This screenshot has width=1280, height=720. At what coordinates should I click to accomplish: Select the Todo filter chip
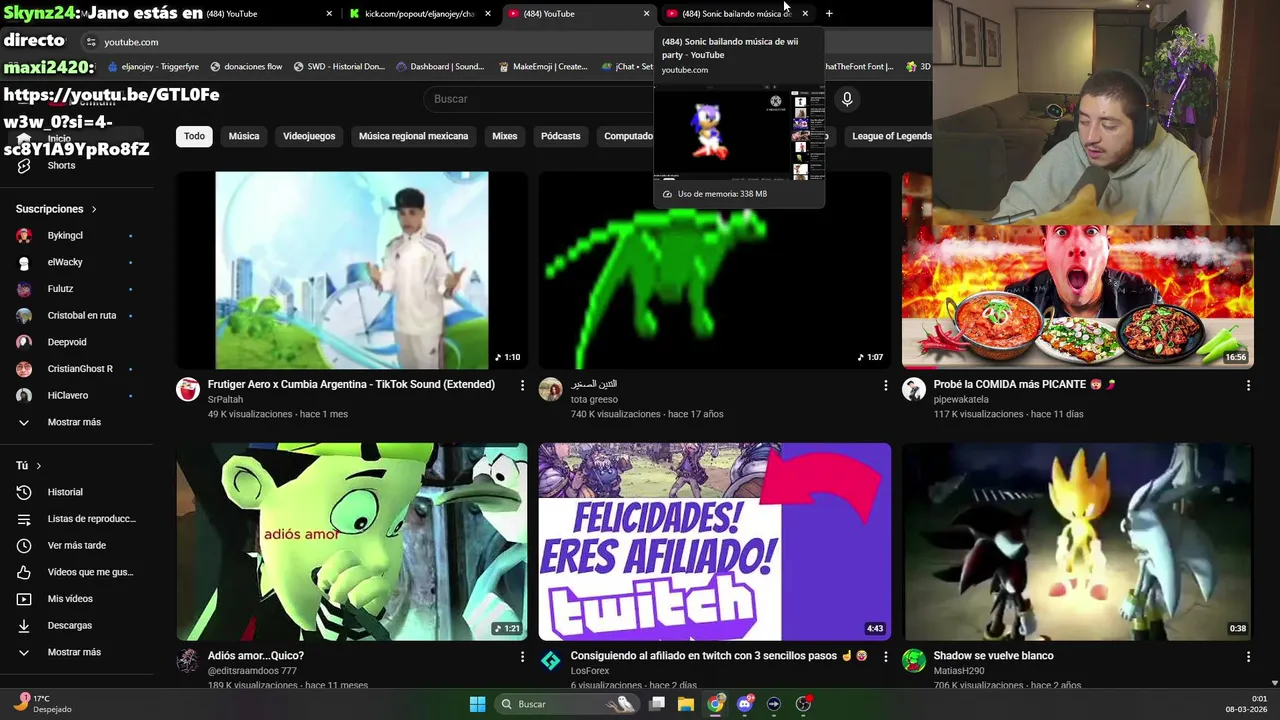(x=194, y=136)
